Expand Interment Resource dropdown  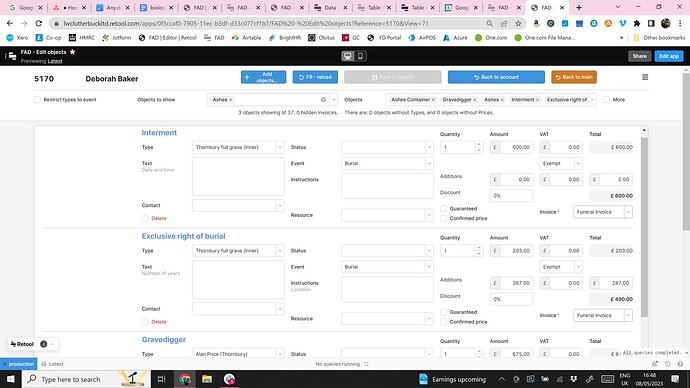pos(429,215)
